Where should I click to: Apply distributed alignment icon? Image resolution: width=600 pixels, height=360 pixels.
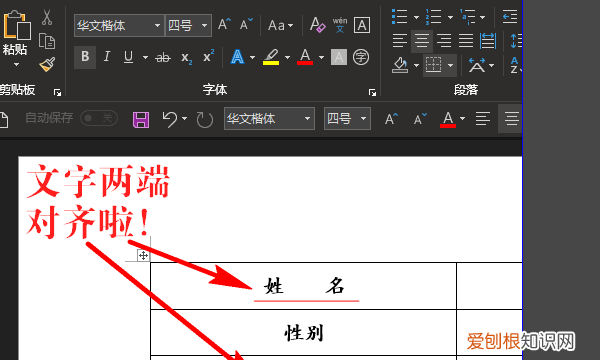click(x=488, y=41)
